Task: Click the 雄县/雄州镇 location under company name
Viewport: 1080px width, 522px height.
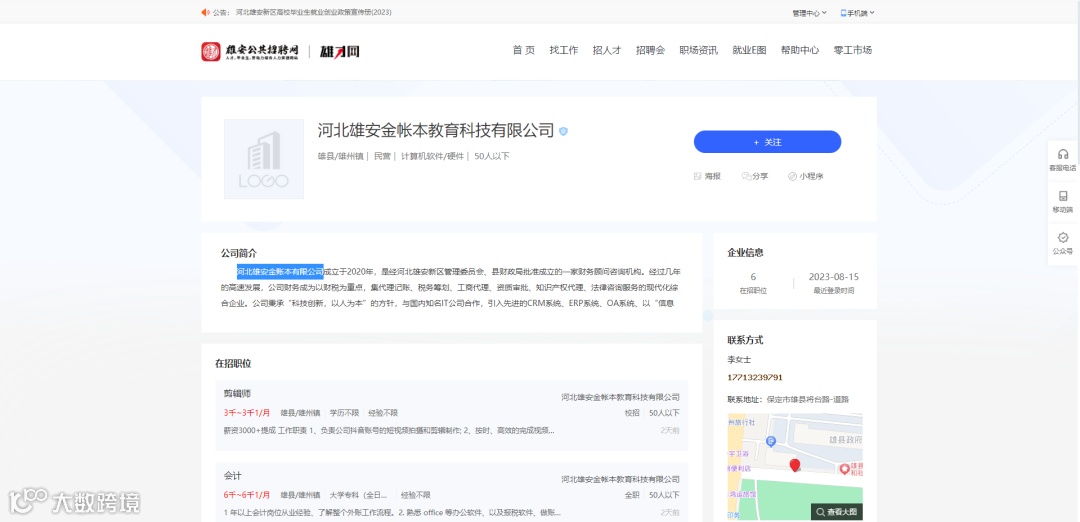Action: [x=342, y=156]
